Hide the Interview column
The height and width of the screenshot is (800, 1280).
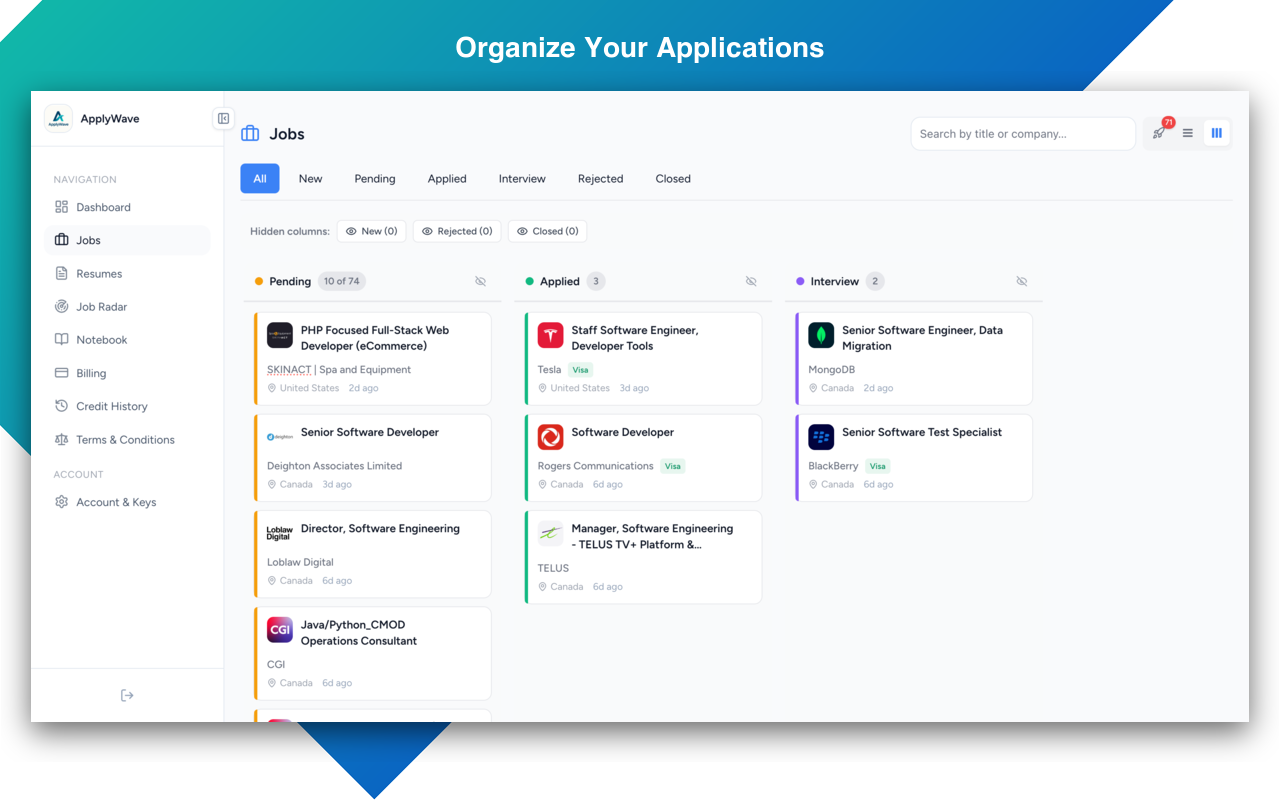1022,282
